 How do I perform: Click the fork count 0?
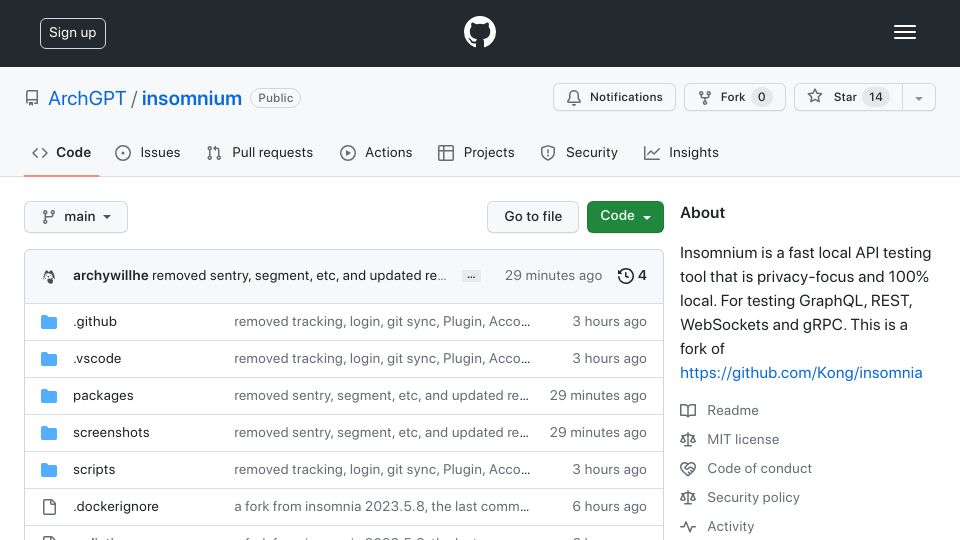762,97
